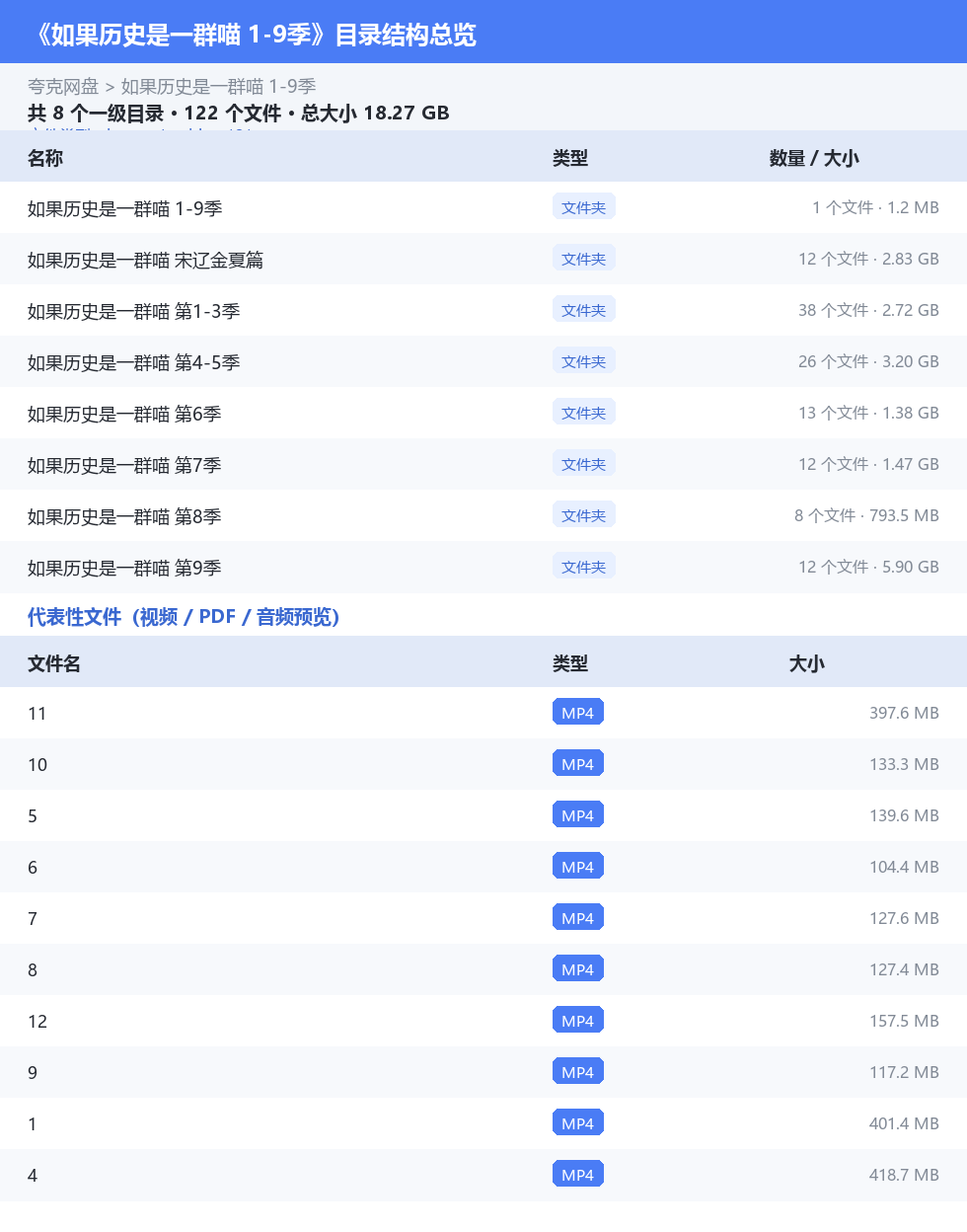
Task: Click the 数量 / 大小 column header
Action: click(x=814, y=158)
